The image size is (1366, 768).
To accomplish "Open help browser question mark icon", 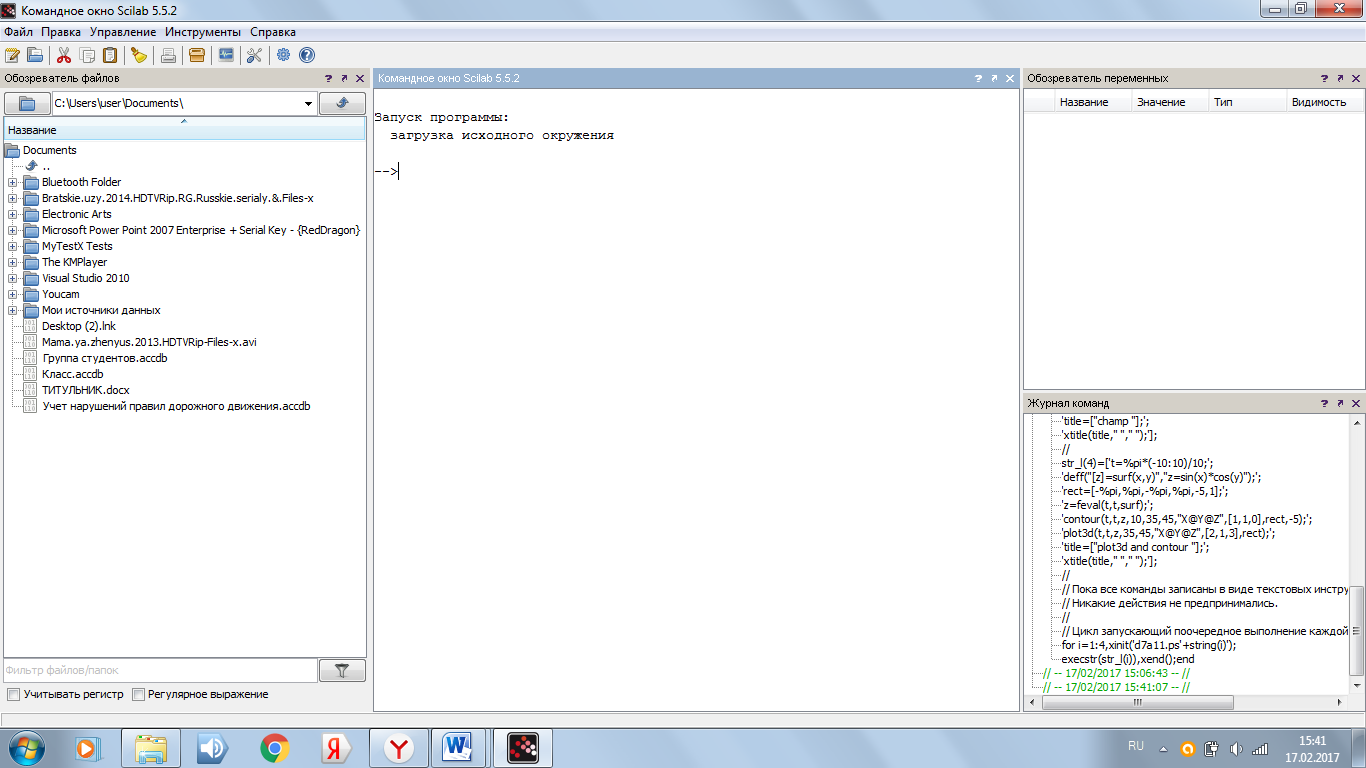I will point(307,55).
